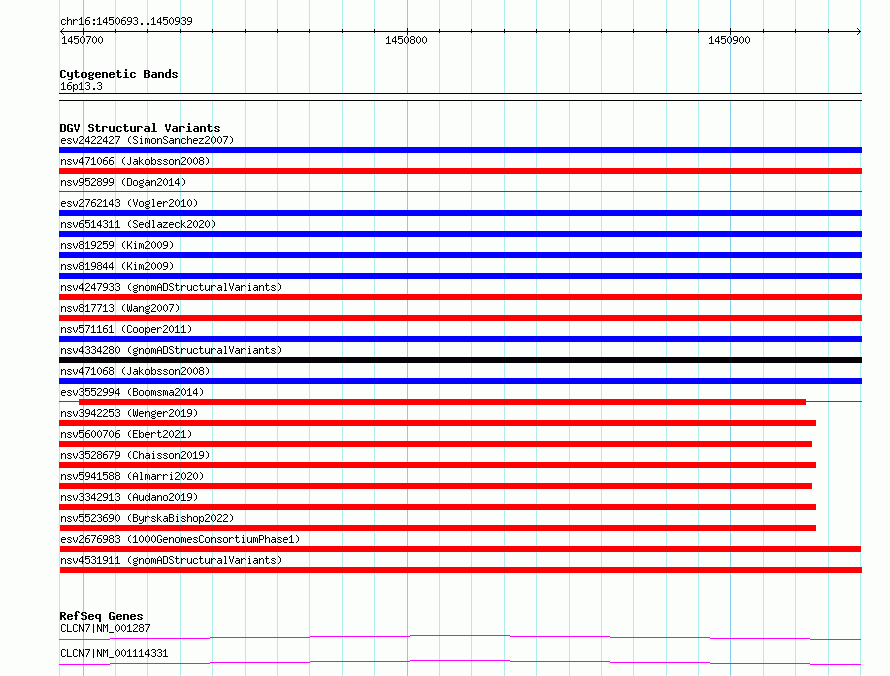Image resolution: width=890 pixels, height=676 pixels.
Task: Select esv3552994 (Boomsma2014) label
Action: tap(132, 392)
